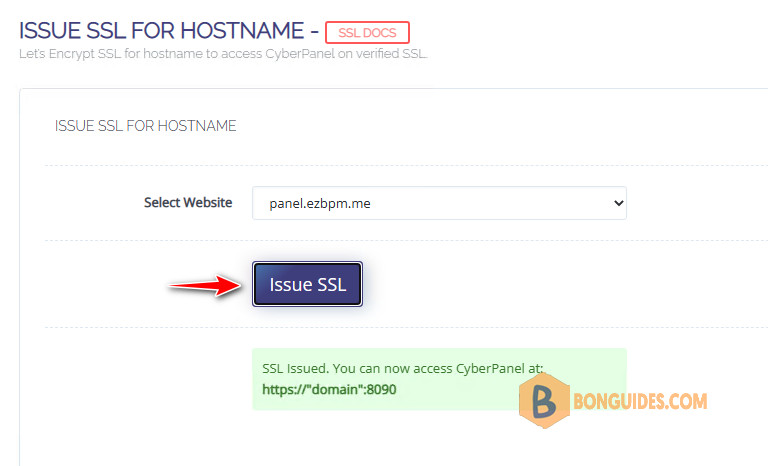Viewport: 768px width, 466px height.
Task: Open the SSL DOCS link
Action: click(x=367, y=33)
